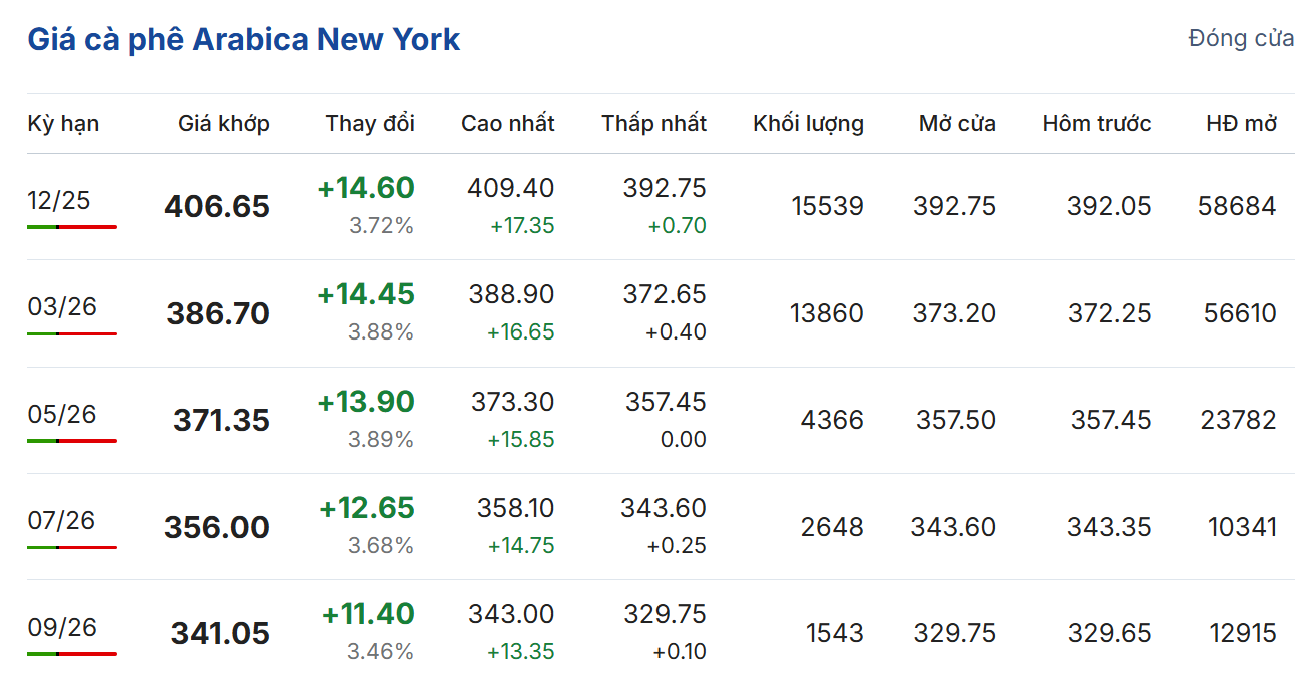Click the 'Thay đổi' column header
1312x676 pixels.
[x=369, y=124]
